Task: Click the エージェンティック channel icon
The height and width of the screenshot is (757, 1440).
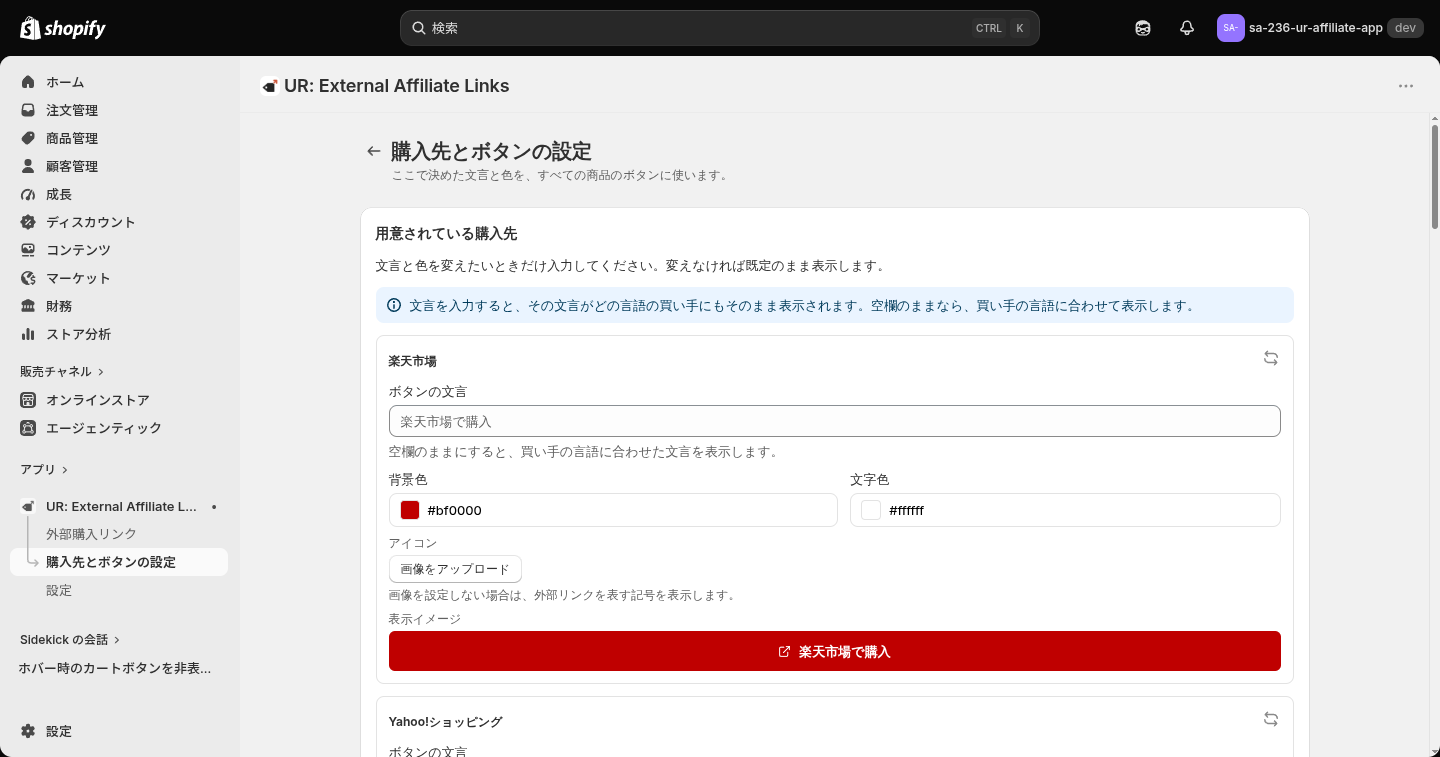Action: [28, 428]
